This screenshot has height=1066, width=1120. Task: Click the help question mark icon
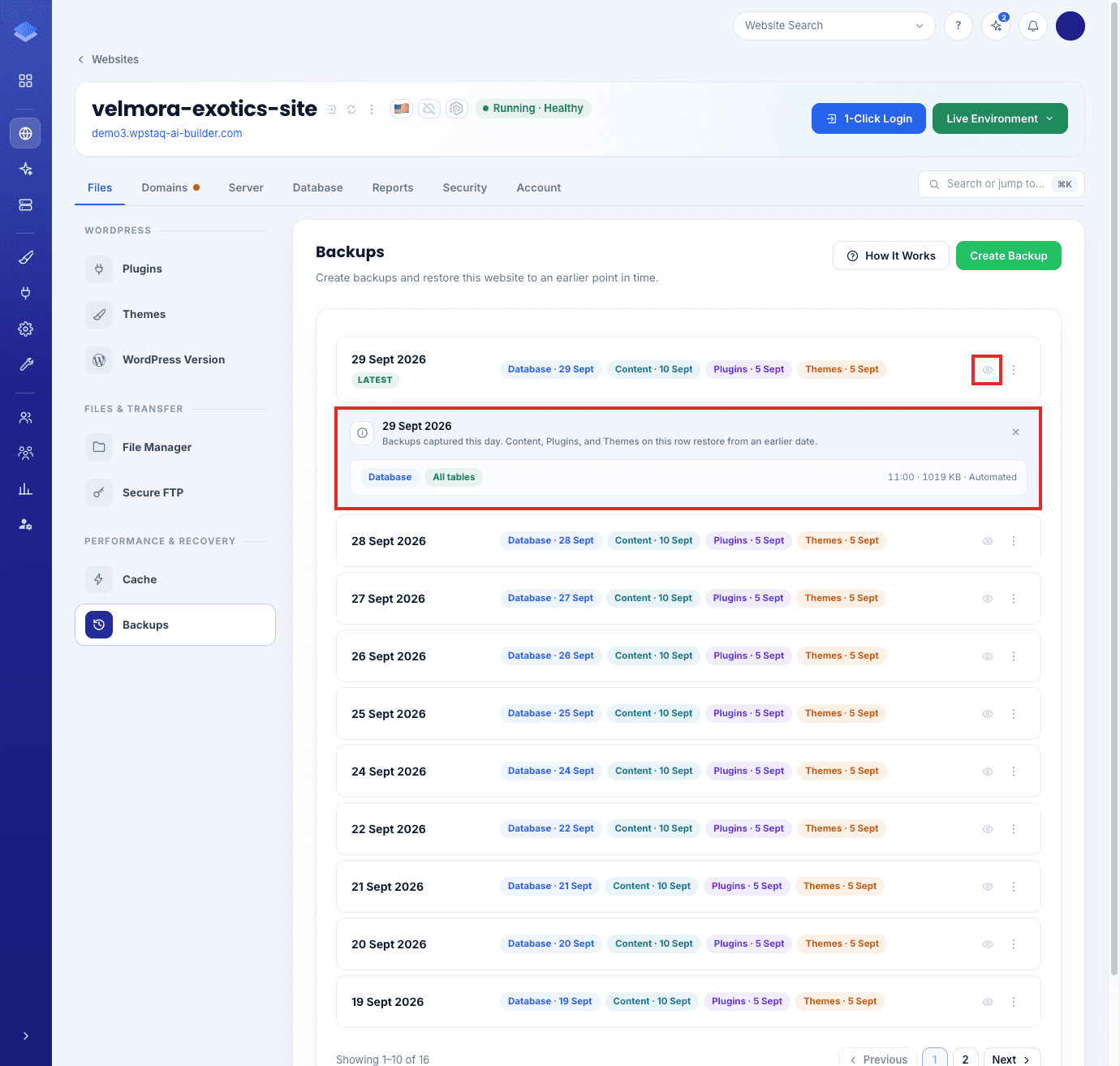click(x=958, y=26)
